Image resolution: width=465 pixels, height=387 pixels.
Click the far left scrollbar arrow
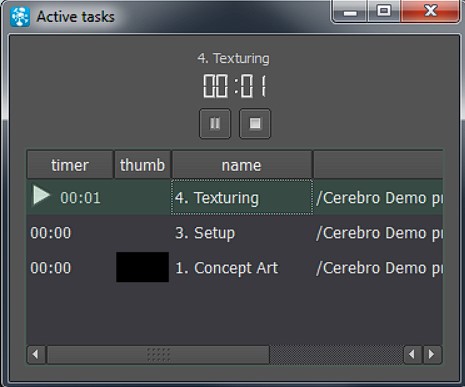coord(36,354)
